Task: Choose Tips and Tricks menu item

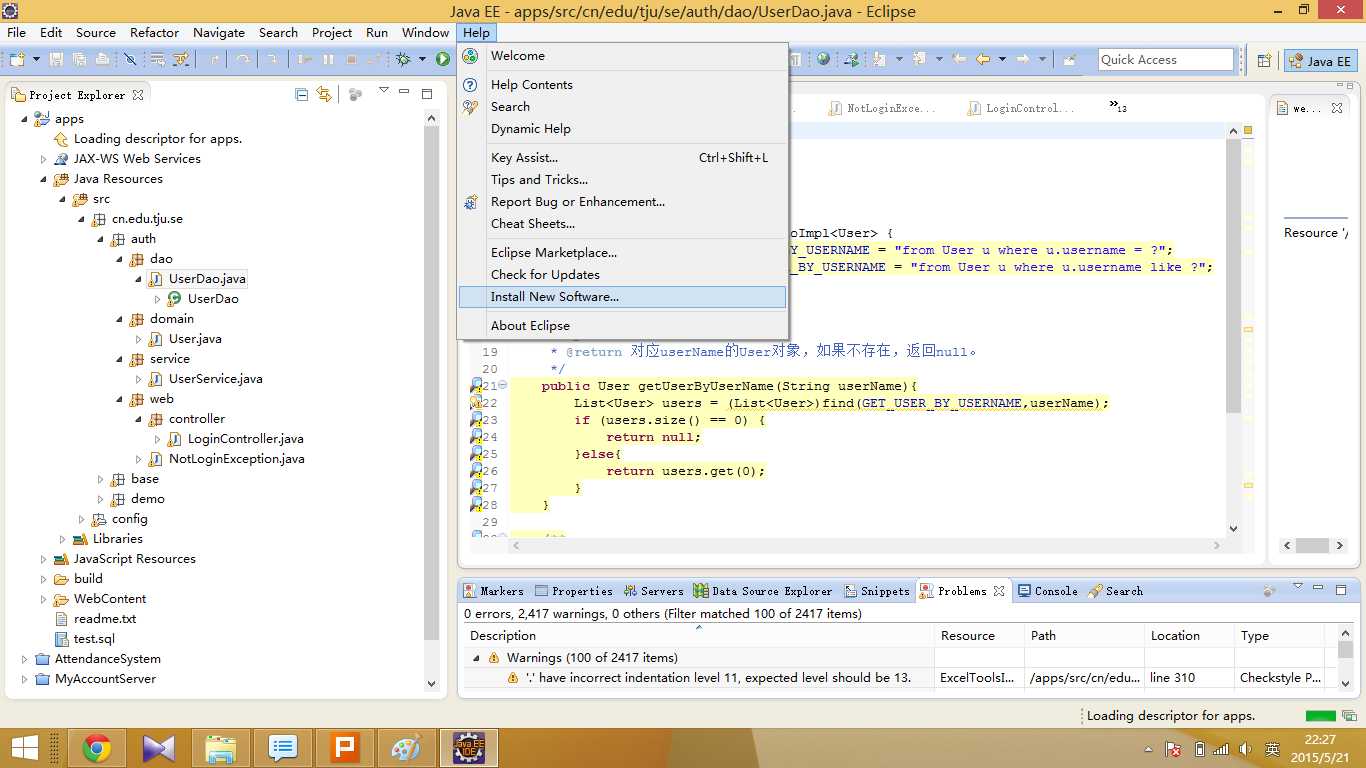Action: (x=622, y=180)
